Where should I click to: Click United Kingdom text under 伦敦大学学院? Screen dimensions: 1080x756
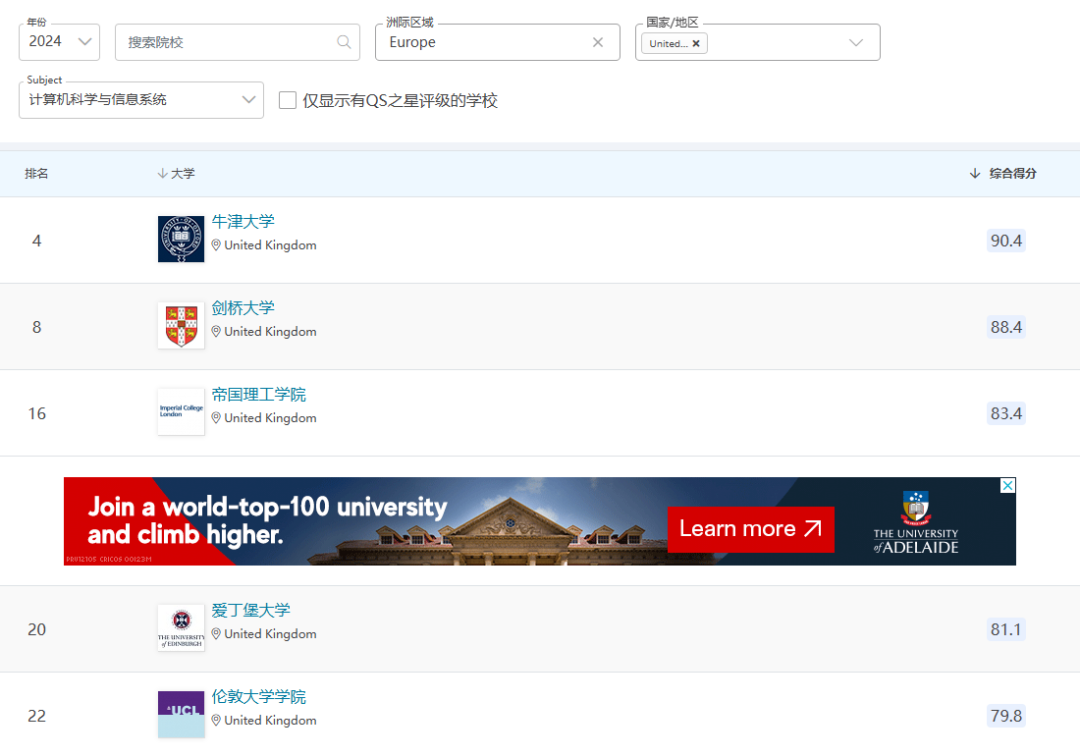270,720
